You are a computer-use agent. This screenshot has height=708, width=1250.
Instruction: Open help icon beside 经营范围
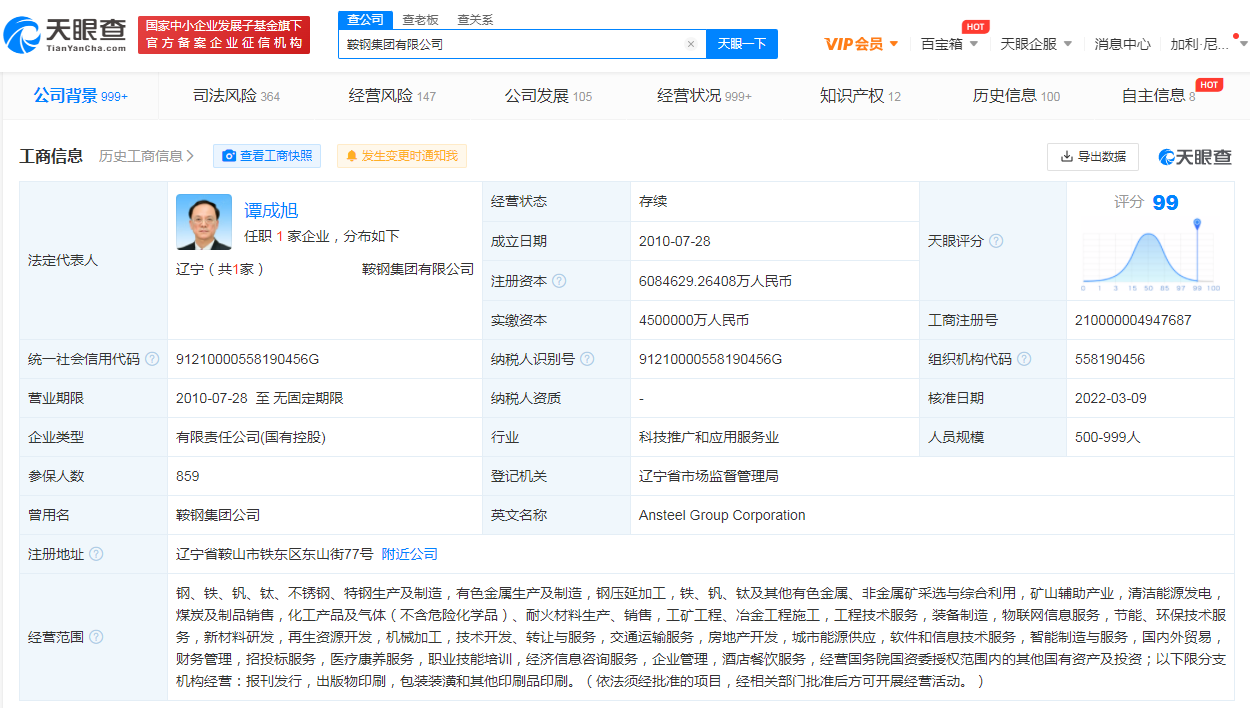point(96,637)
